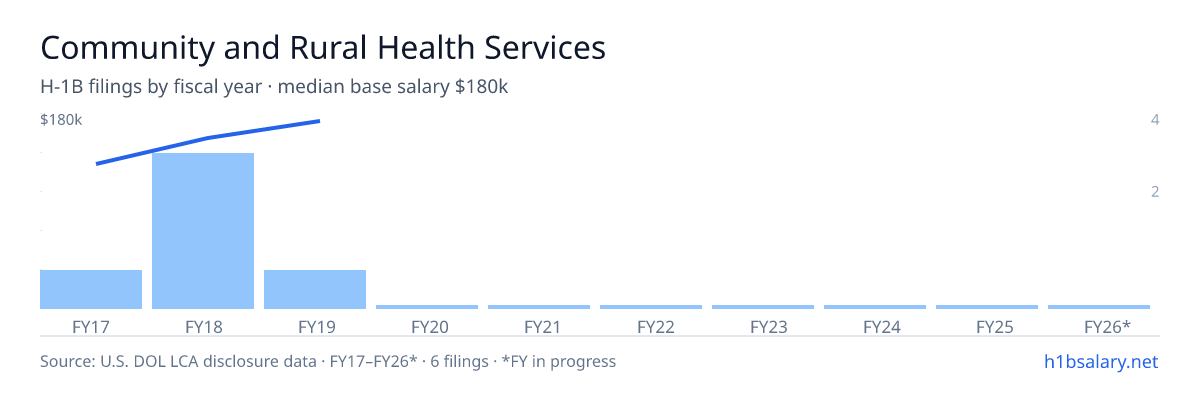Select the flat FY25 bar

click(987, 307)
